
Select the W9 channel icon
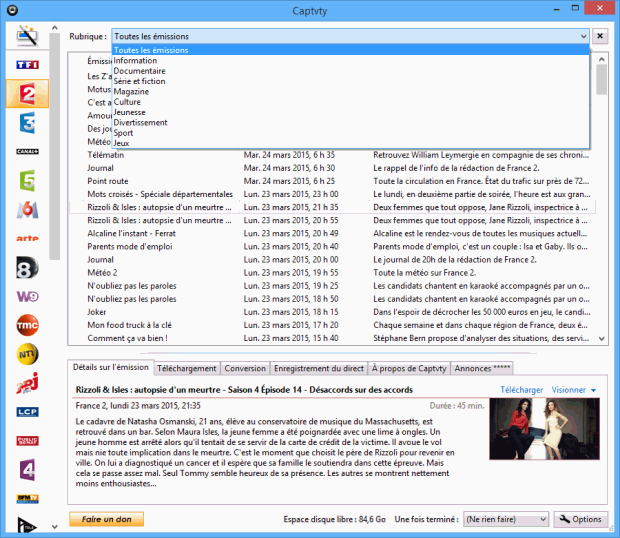click(x=27, y=296)
